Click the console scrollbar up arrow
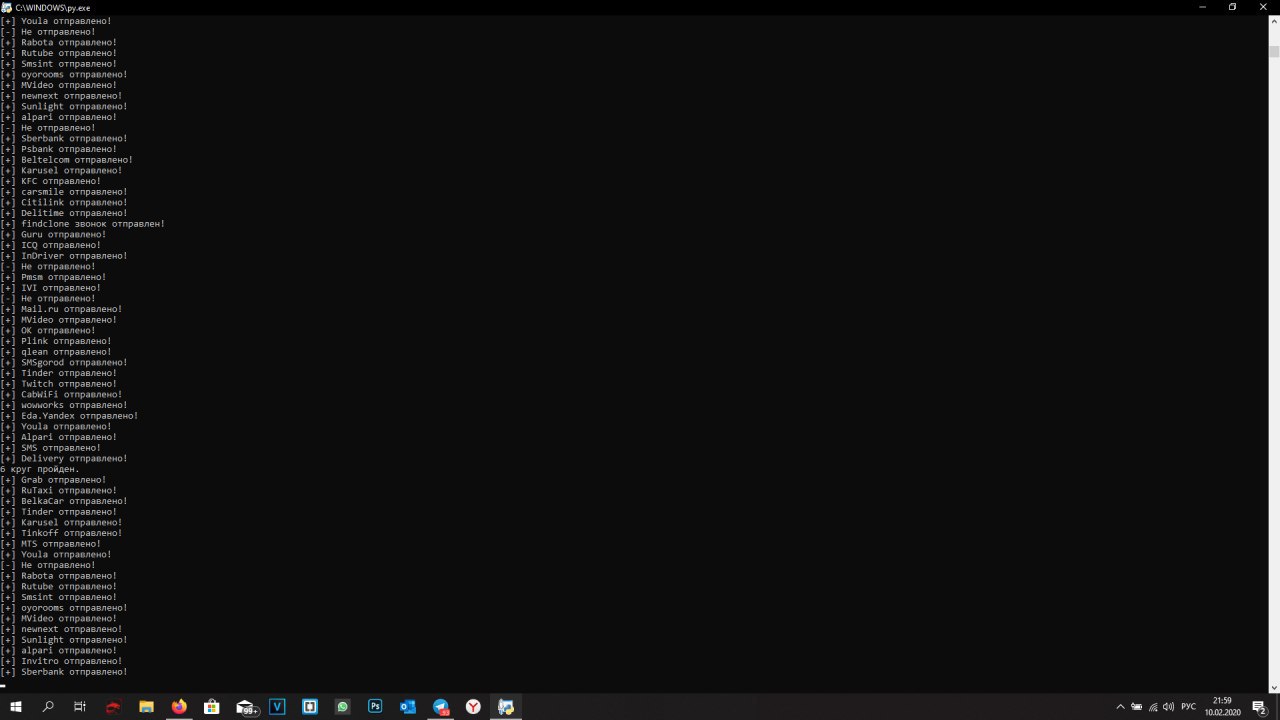 (x=1274, y=20)
